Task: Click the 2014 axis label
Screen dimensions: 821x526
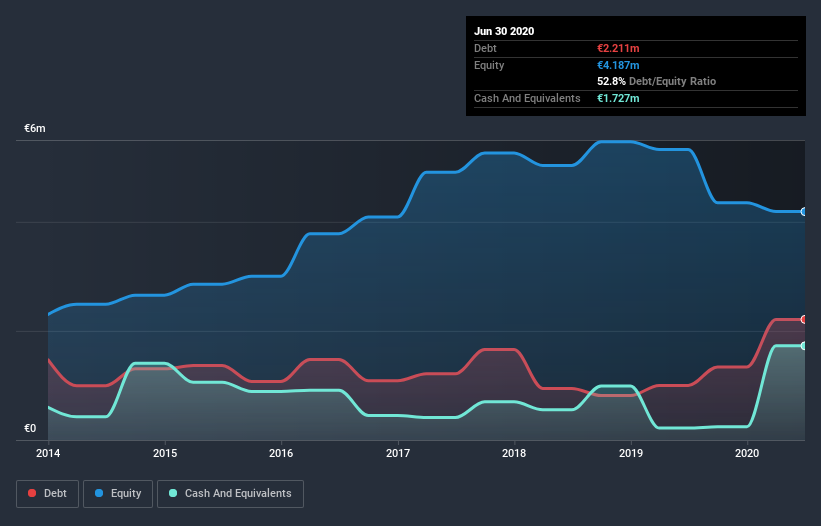Action: tap(48, 453)
